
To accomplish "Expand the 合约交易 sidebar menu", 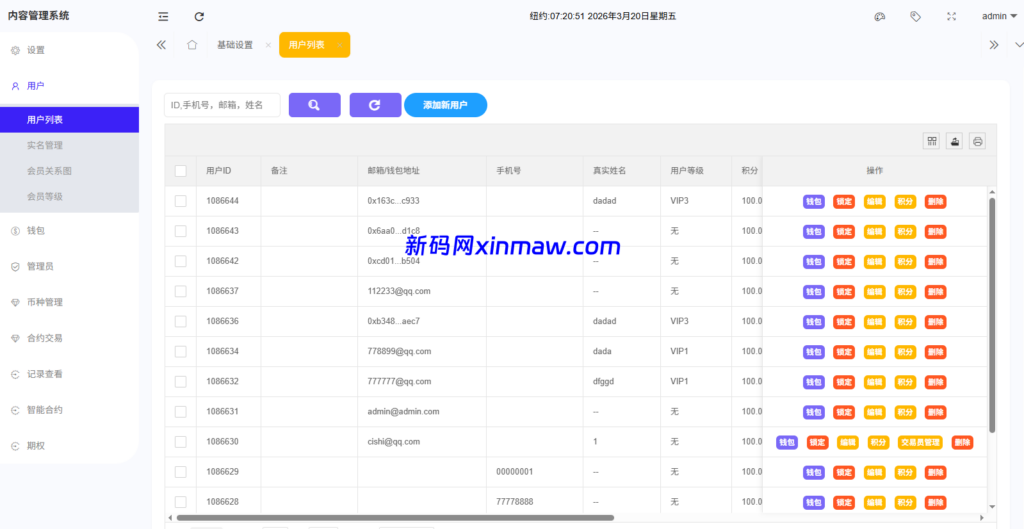I will 69,338.
